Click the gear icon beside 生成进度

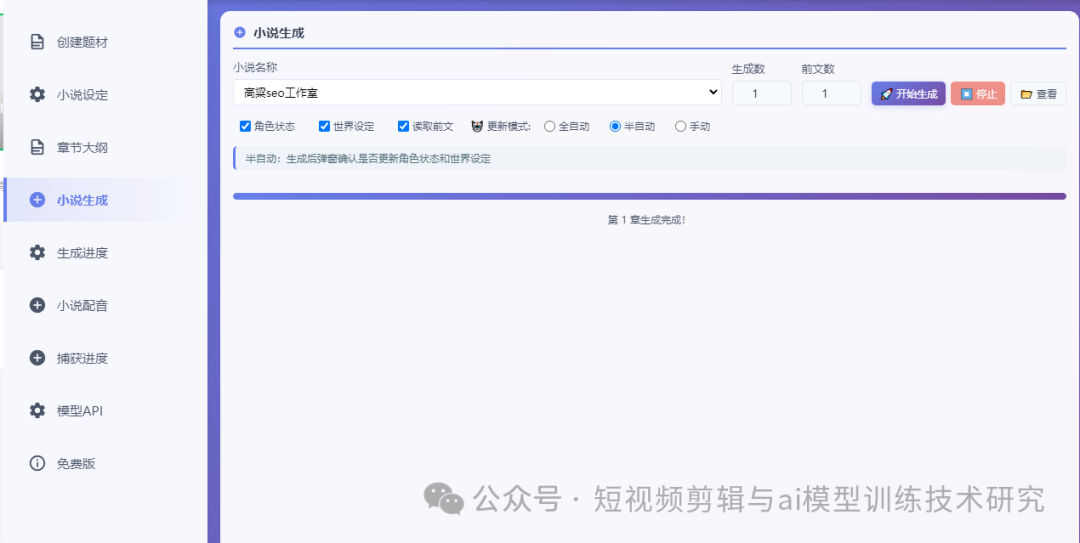click(37, 252)
